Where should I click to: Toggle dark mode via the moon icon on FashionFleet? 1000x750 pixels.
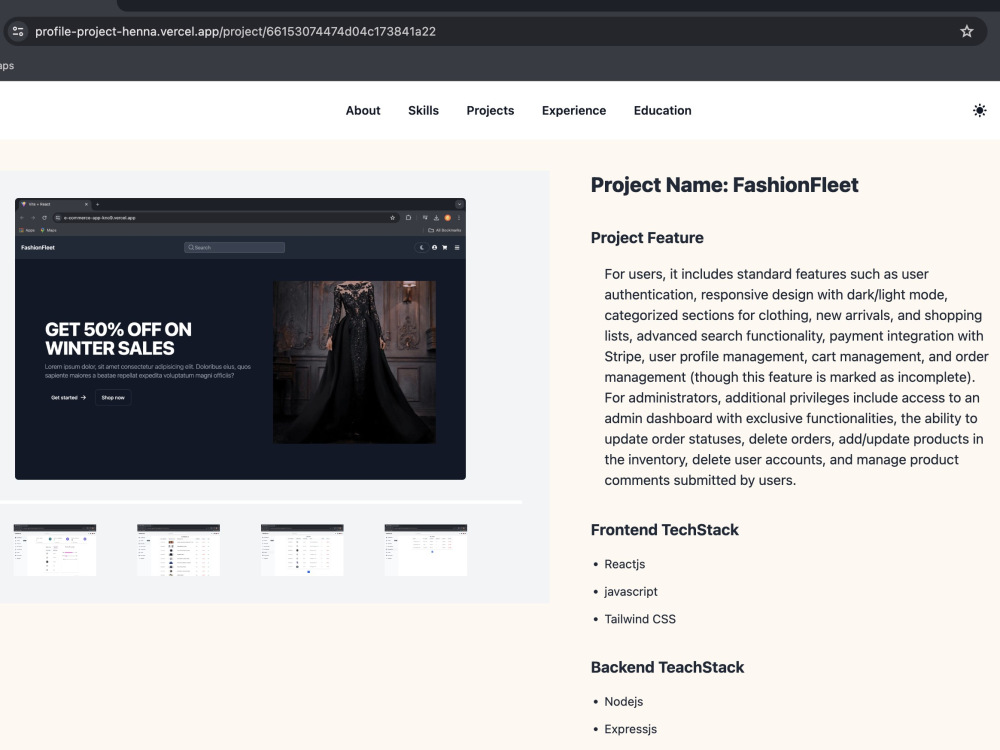coord(422,247)
